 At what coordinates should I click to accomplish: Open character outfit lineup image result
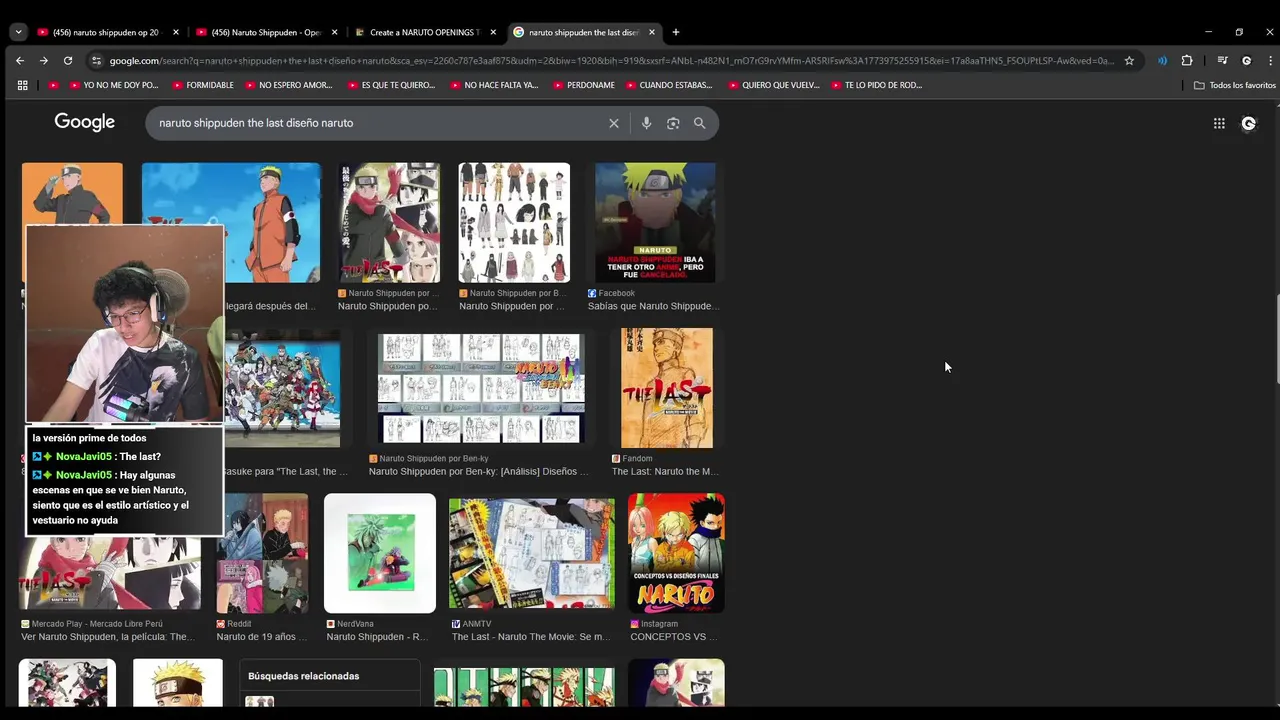(514, 223)
